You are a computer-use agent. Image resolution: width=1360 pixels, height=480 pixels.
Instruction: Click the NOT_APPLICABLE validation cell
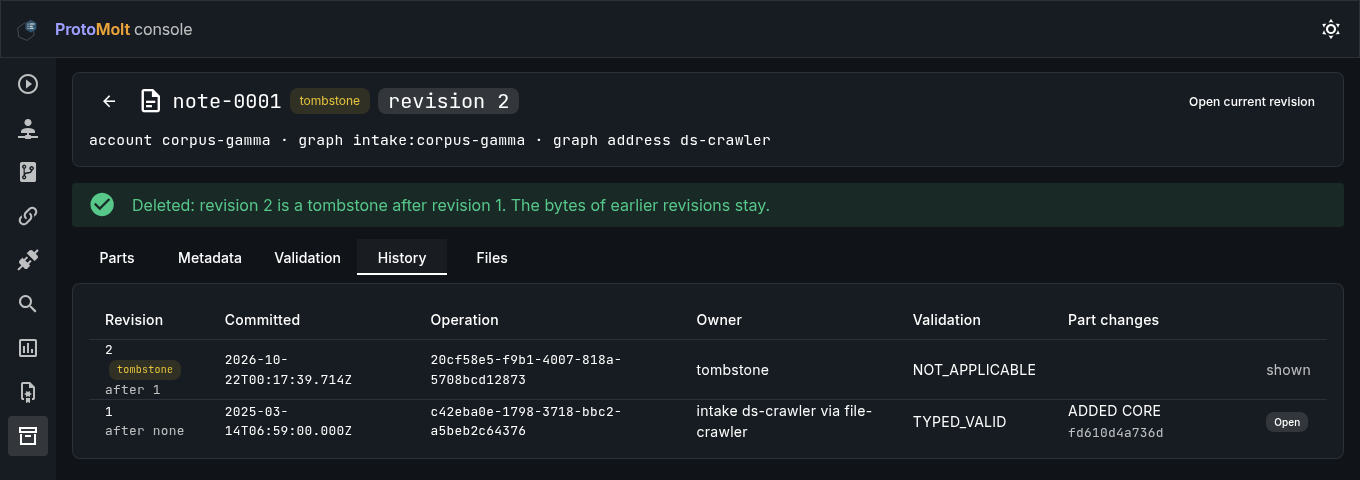[x=974, y=370]
